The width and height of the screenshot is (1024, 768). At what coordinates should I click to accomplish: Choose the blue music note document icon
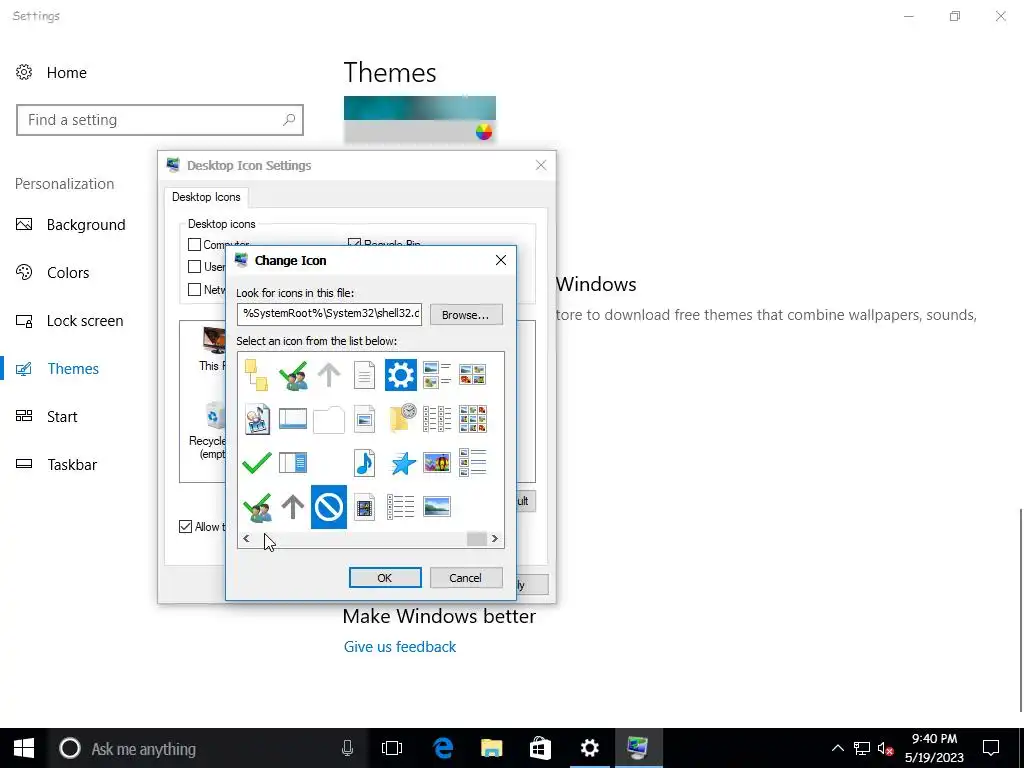364,463
